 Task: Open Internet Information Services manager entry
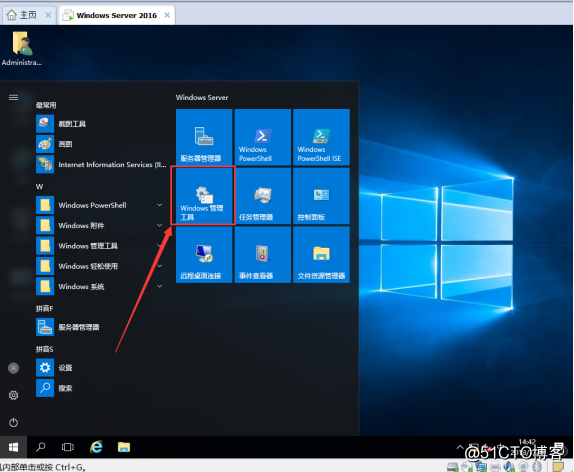[x=101, y=164]
